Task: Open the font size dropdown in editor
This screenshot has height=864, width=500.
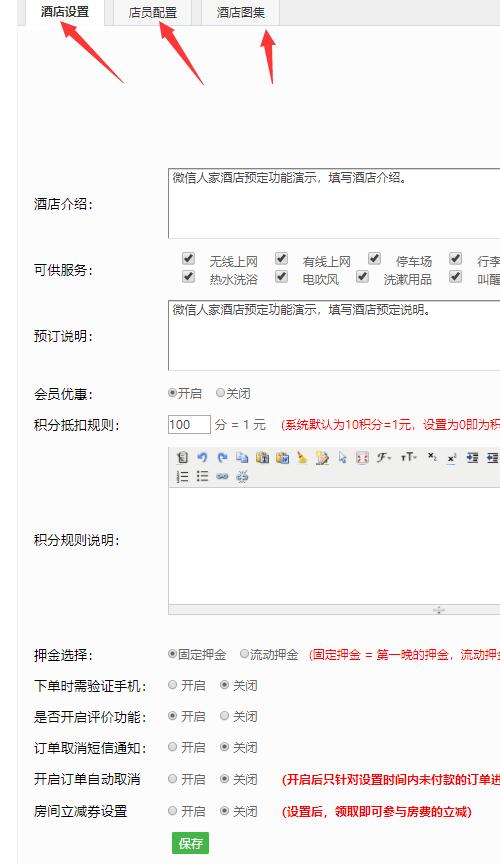Action: tap(408, 457)
